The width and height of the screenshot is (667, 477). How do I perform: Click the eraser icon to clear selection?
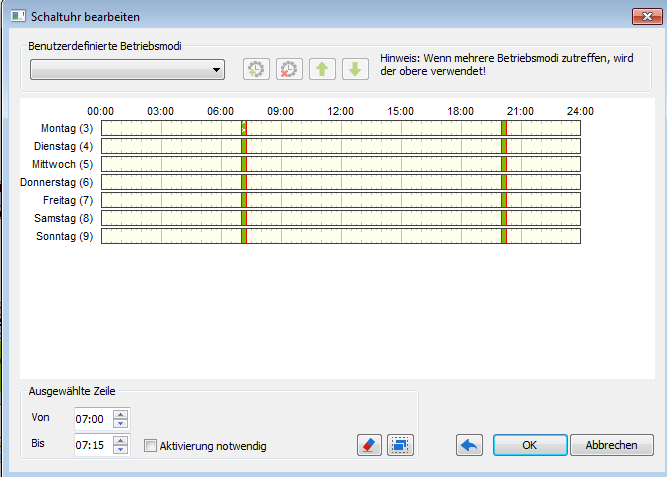coord(369,445)
